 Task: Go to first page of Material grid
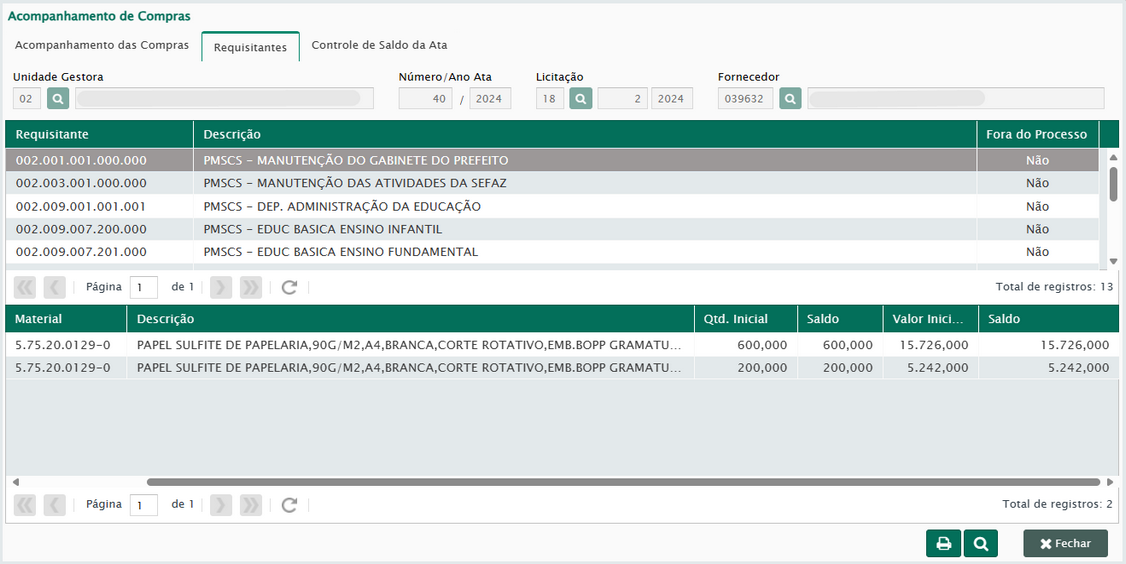25,505
